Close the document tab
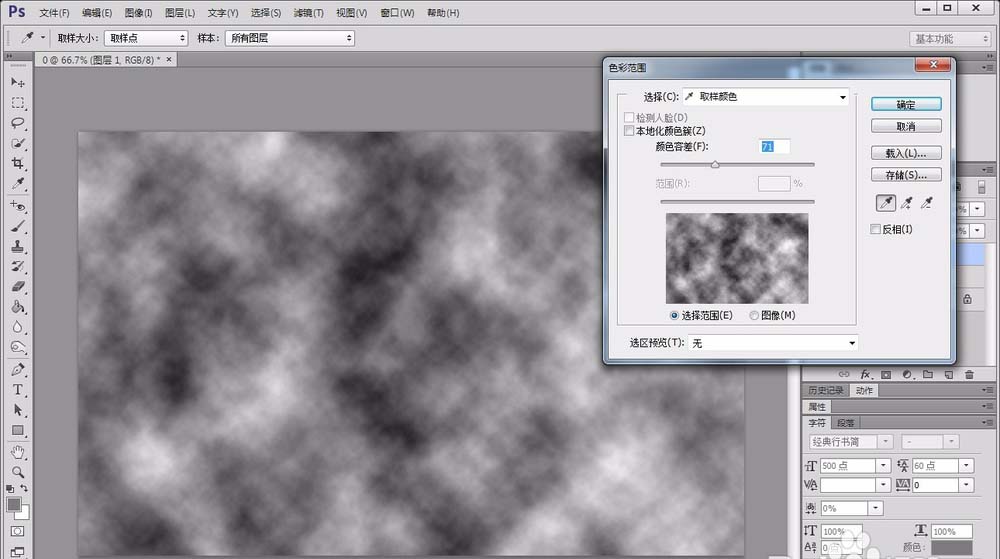The height and width of the screenshot is (559, 1000). click(169, 59)
